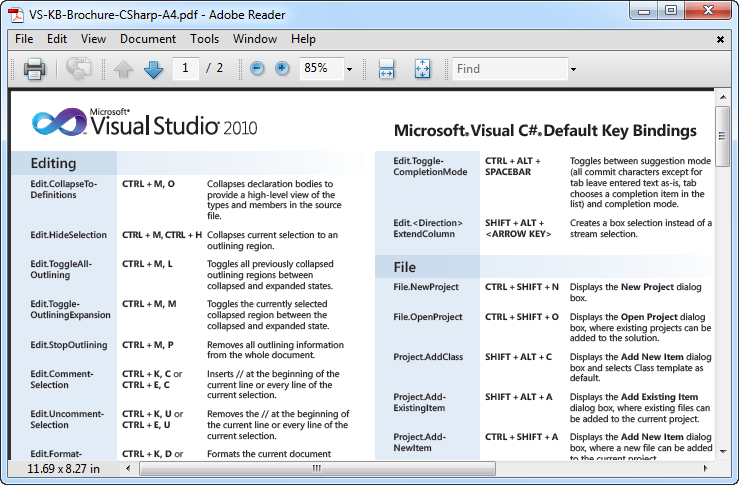Click the File section heading

[404, 267]
